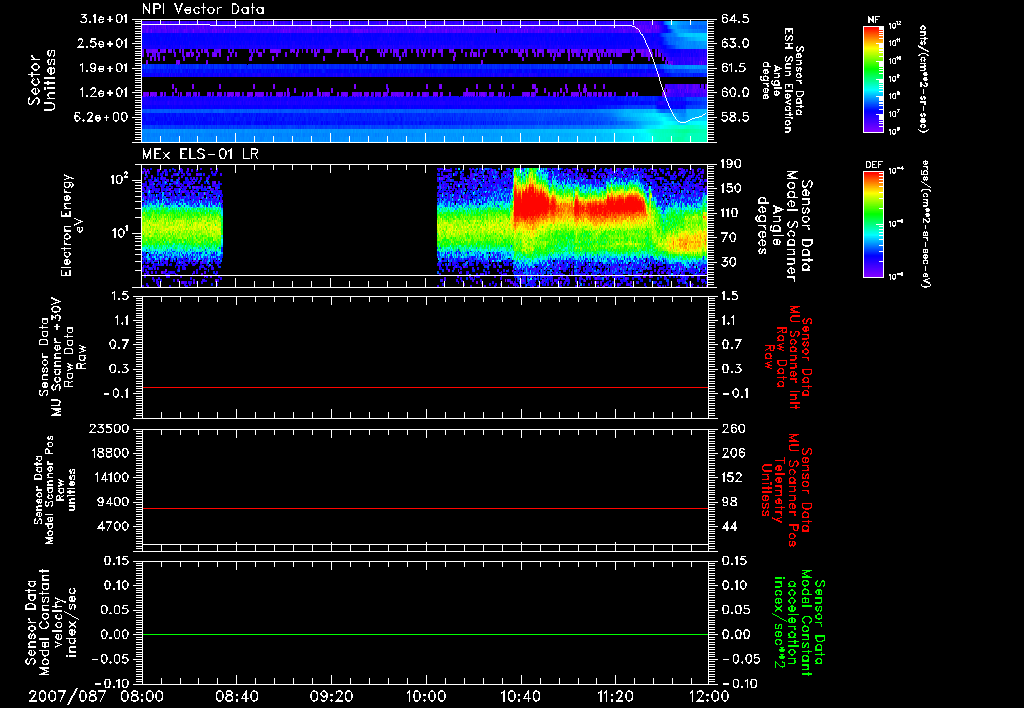Click the "1.9e+01" sector tick label
Viewport: 1024px width, 708px height.
pyautogui.click(x=104, y=68)
